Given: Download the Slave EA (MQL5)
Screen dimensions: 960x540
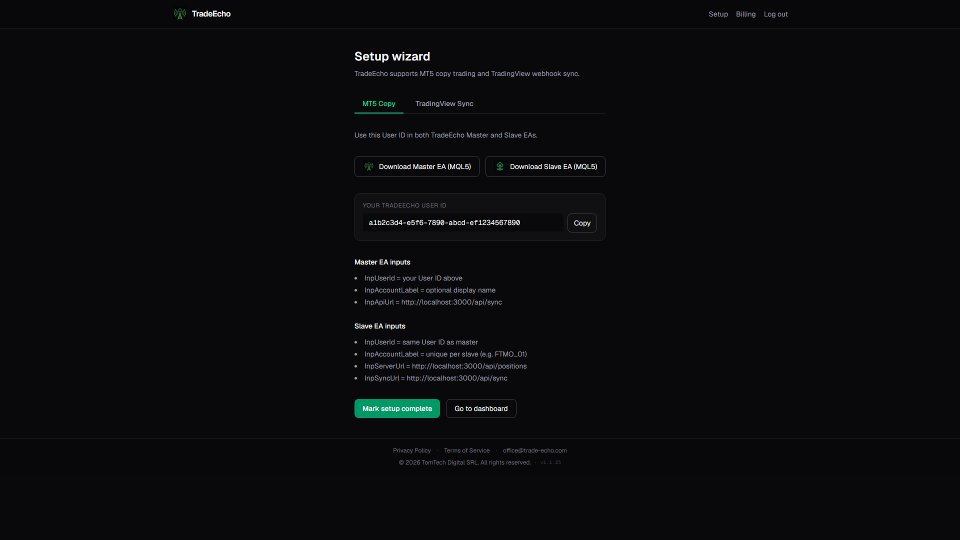Looking at the screenshot, I should [546, 167].
